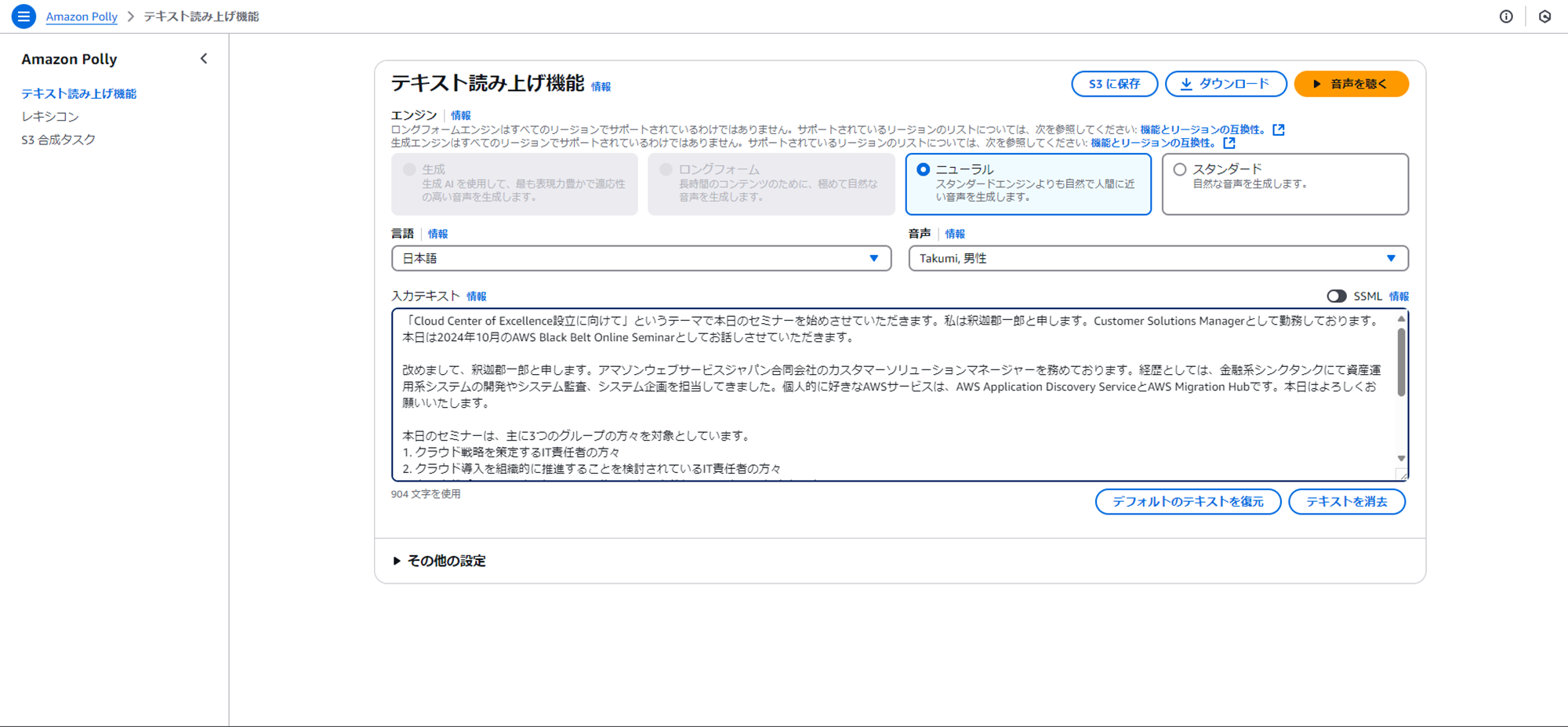Click 情報 link next to エンジン

coord(461,115)
